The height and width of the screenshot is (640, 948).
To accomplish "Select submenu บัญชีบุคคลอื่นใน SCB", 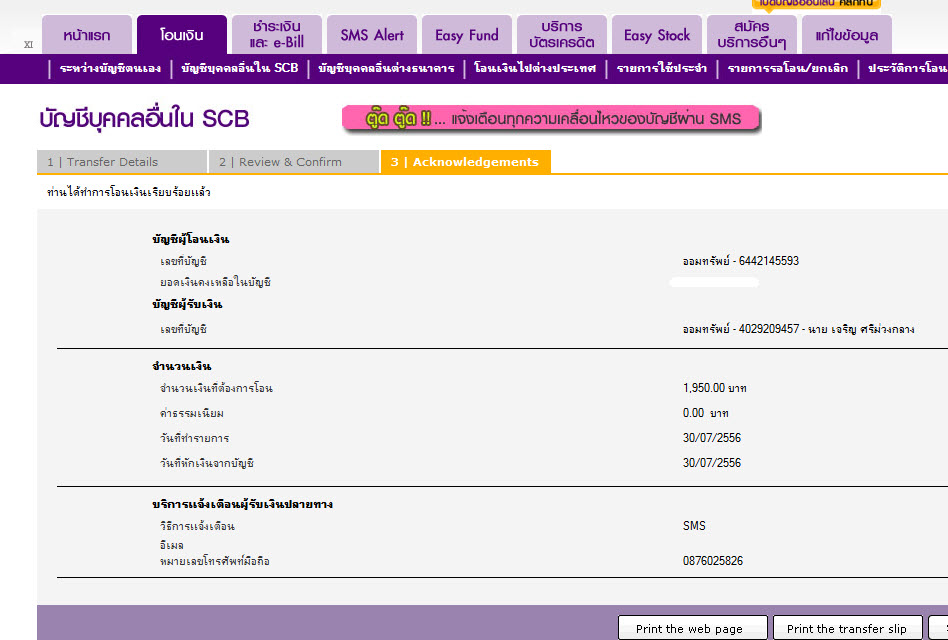I will (240, 68).
